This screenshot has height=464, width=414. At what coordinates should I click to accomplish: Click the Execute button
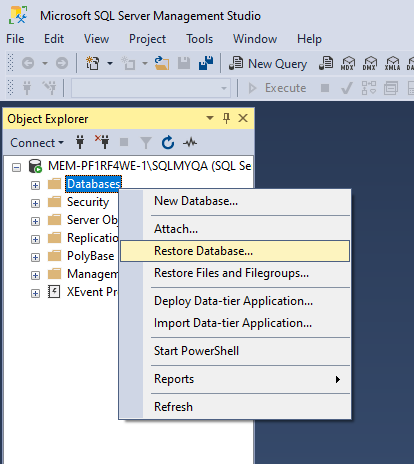click(x=277, y=88)
